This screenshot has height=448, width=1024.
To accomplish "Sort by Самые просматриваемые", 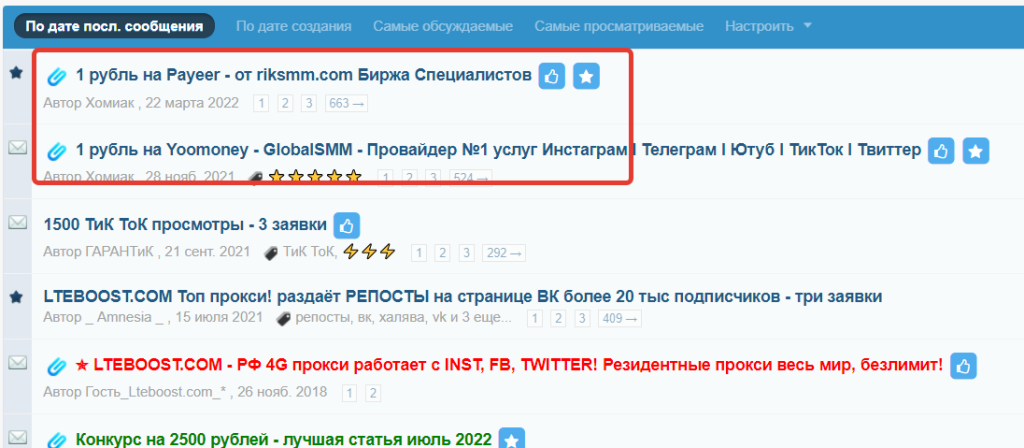I will [x=619, y=26].
